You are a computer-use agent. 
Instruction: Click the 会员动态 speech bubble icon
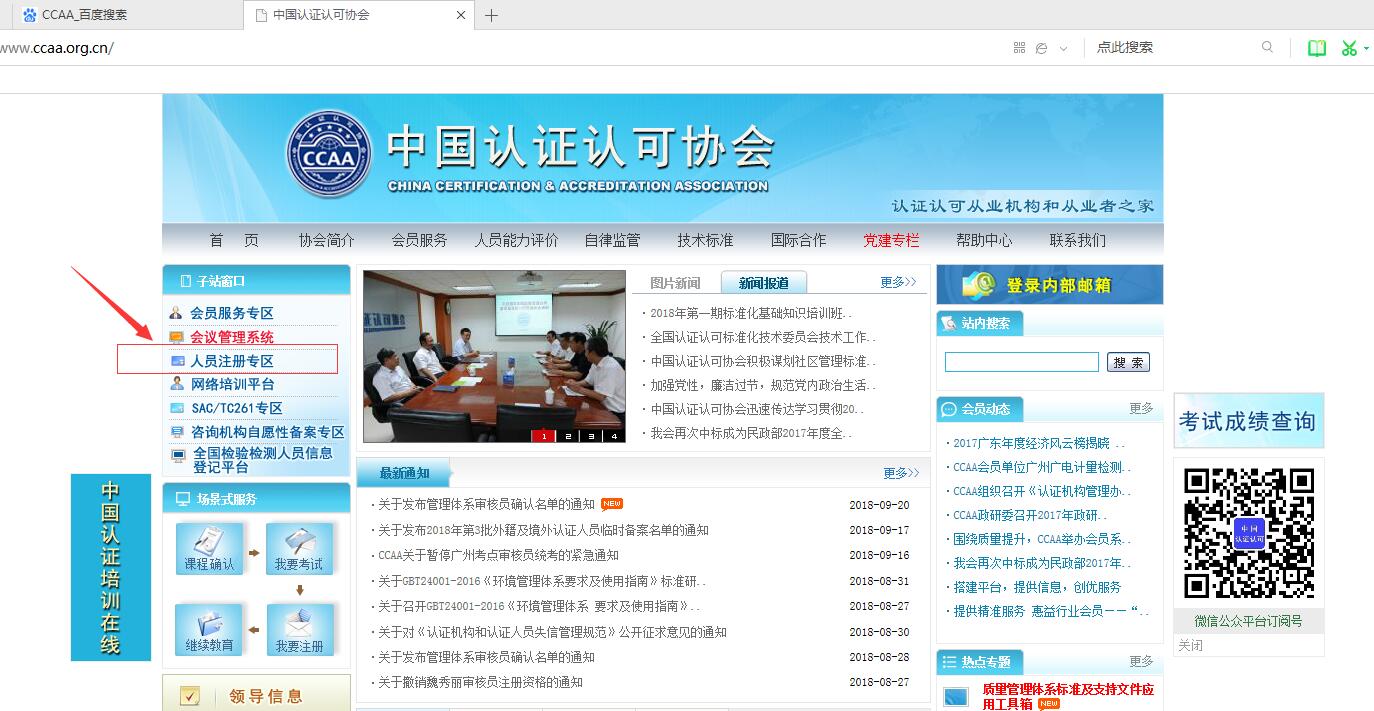949,409
